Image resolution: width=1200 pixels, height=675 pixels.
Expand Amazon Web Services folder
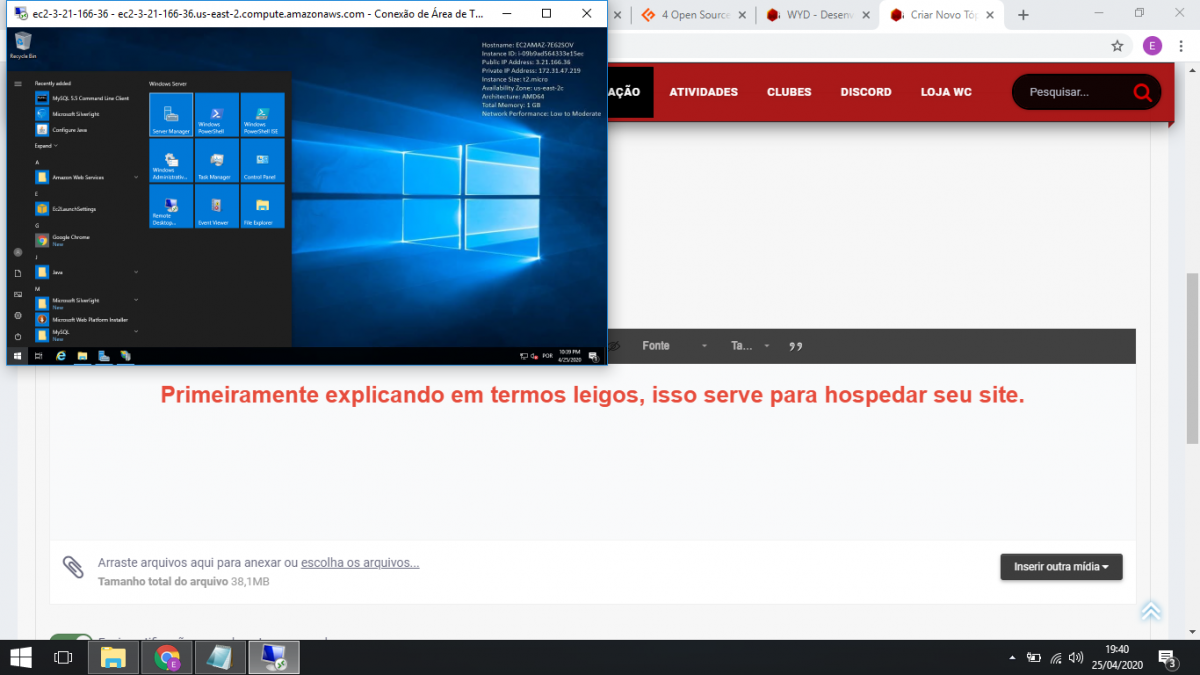coord(87,177)
